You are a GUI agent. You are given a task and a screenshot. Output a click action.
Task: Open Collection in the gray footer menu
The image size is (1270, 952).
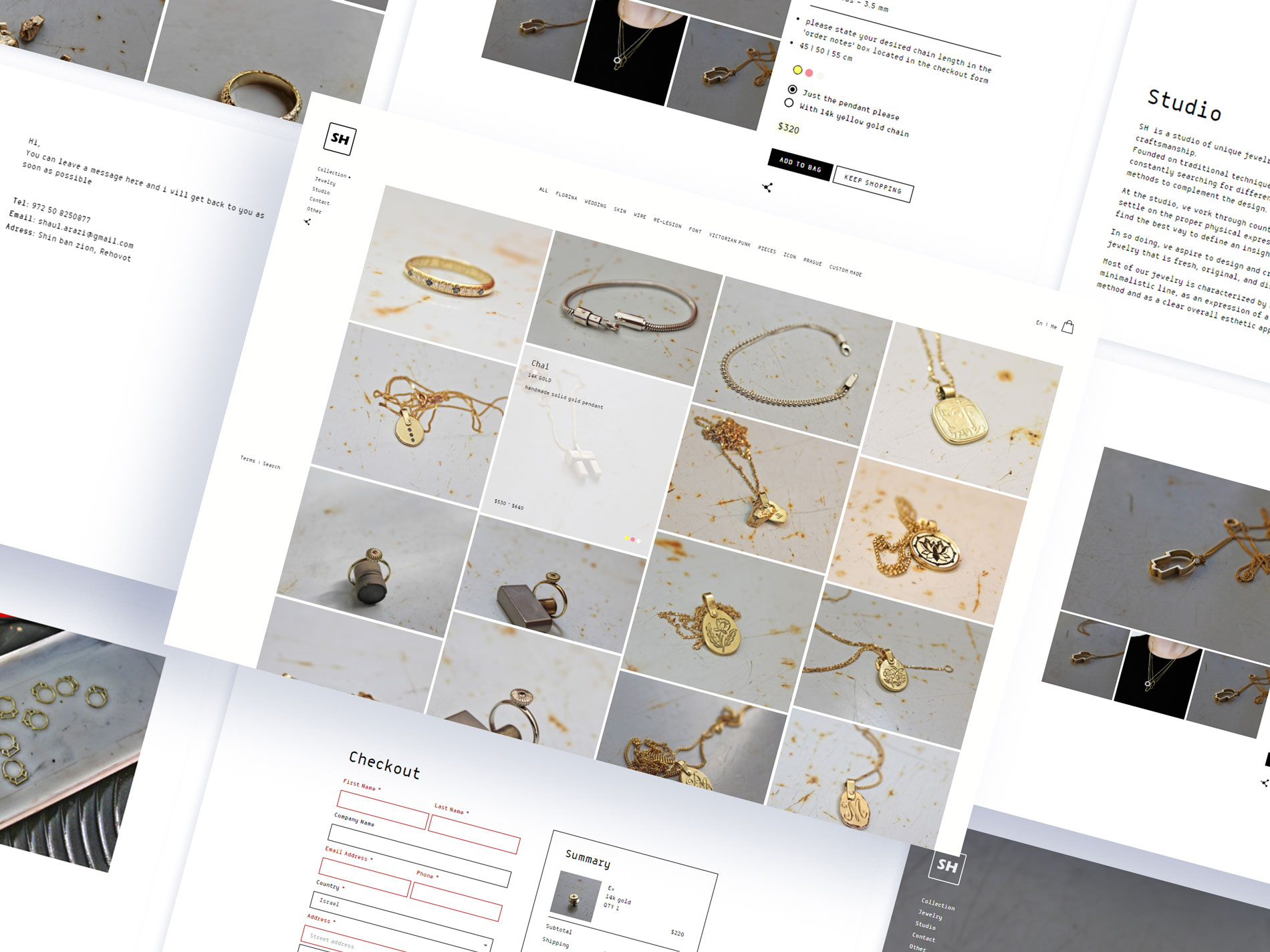click(x=938, y=903)
